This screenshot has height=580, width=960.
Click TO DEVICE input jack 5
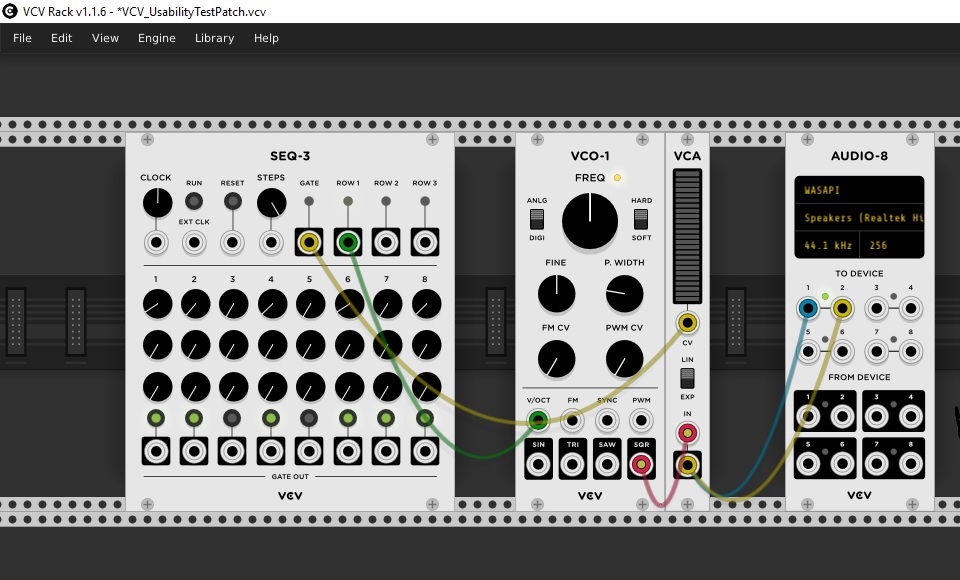(808, 352)
